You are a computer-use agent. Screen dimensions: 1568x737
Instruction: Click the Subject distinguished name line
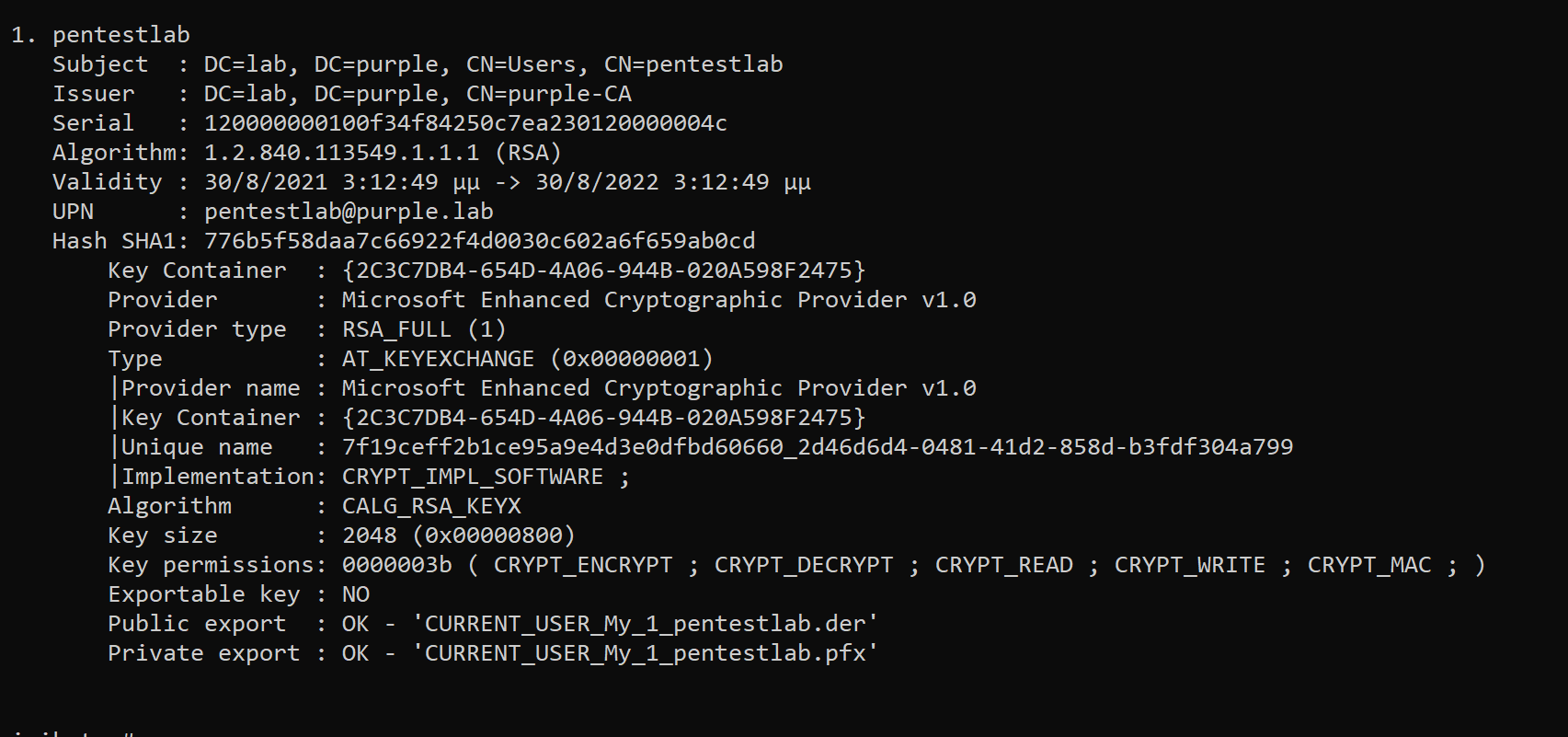(x=493, y=64)
